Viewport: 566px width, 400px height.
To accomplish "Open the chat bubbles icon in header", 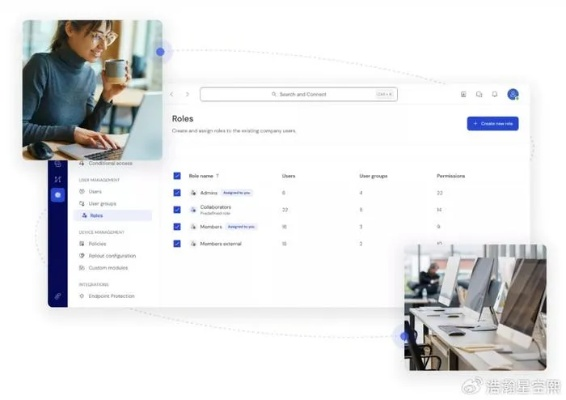I will (x=479, y=94).
